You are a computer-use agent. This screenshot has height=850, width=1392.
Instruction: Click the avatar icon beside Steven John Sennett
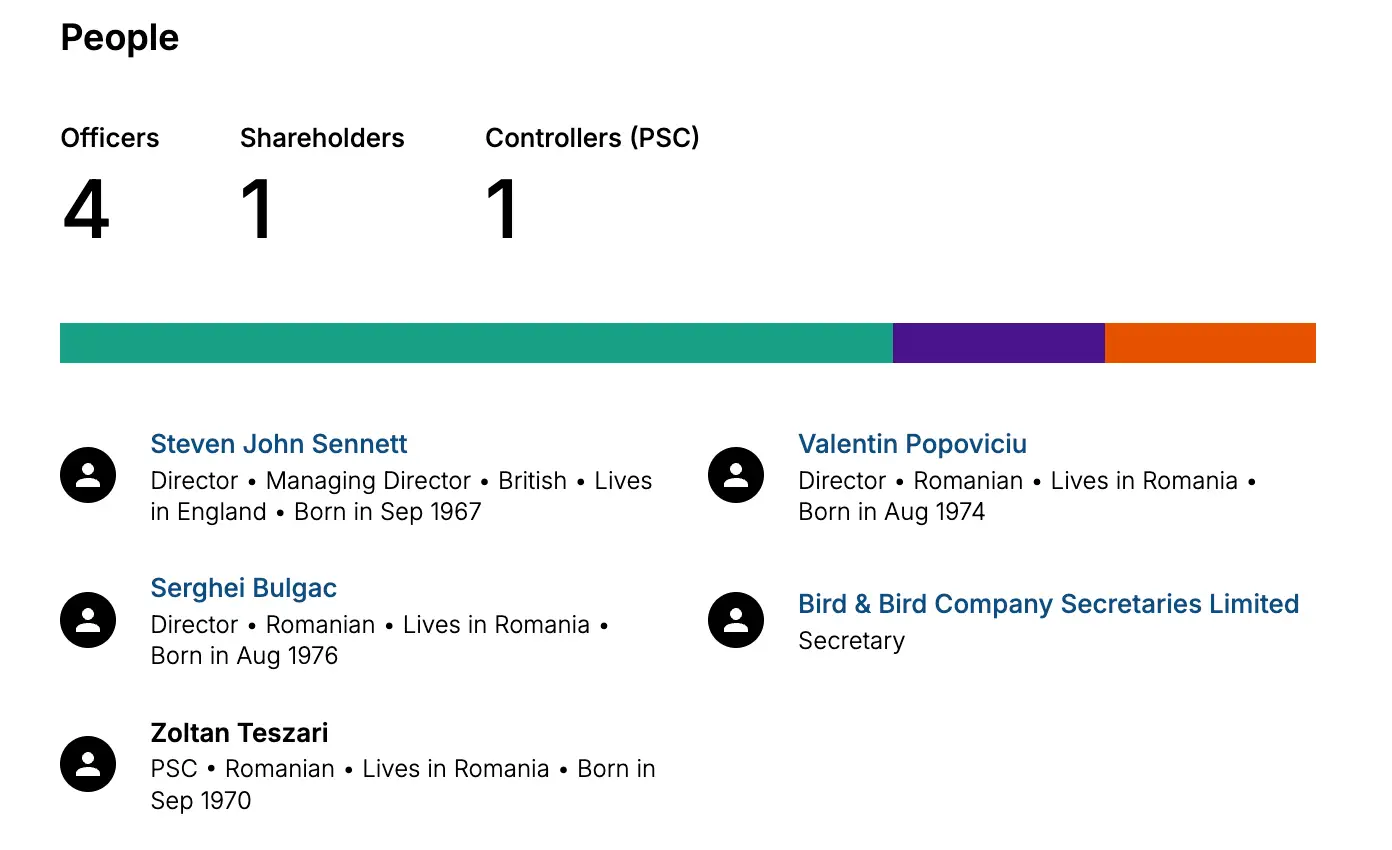tap(88, 475)
